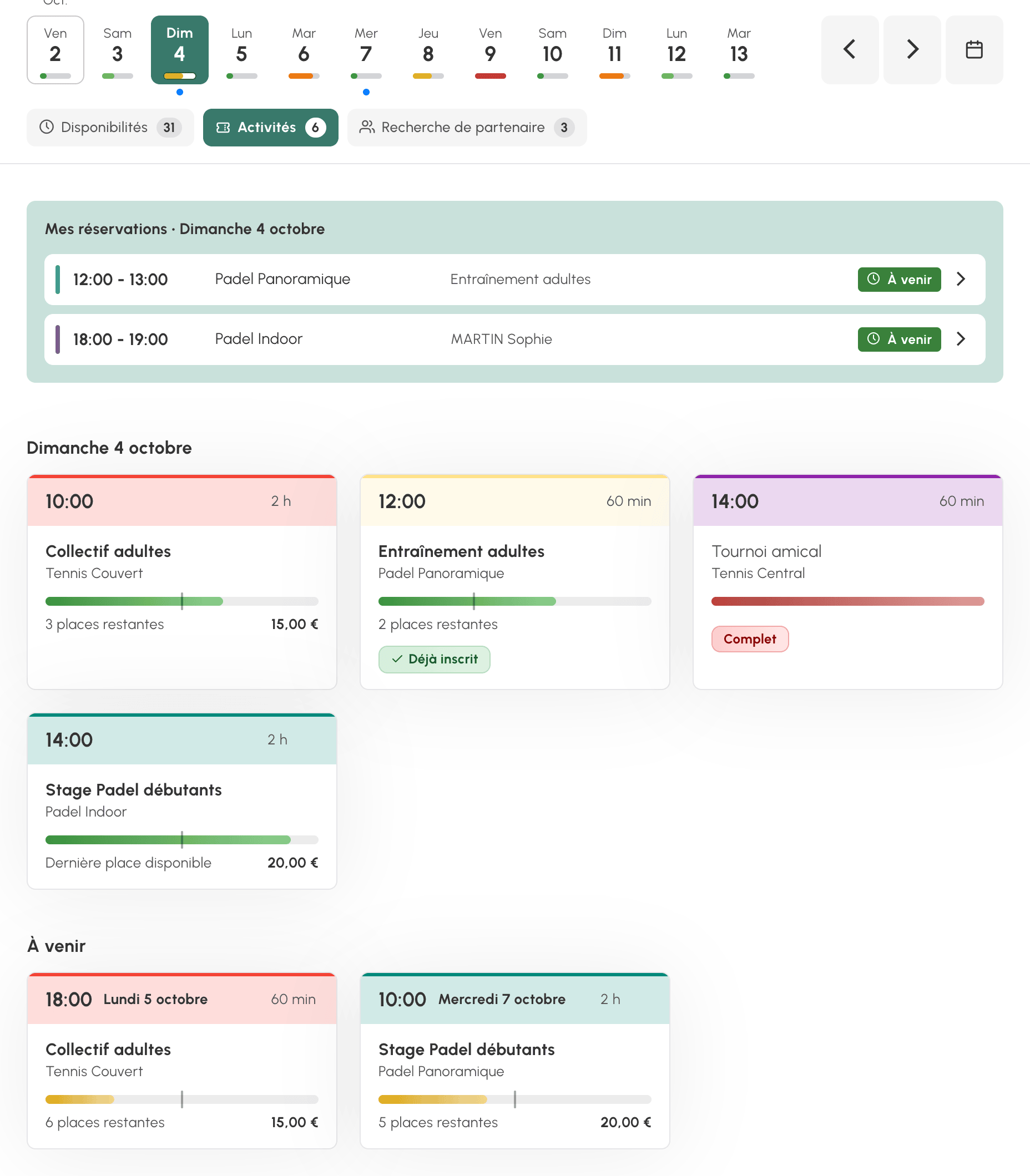Open the Recherche de partenaire tab

467,128
